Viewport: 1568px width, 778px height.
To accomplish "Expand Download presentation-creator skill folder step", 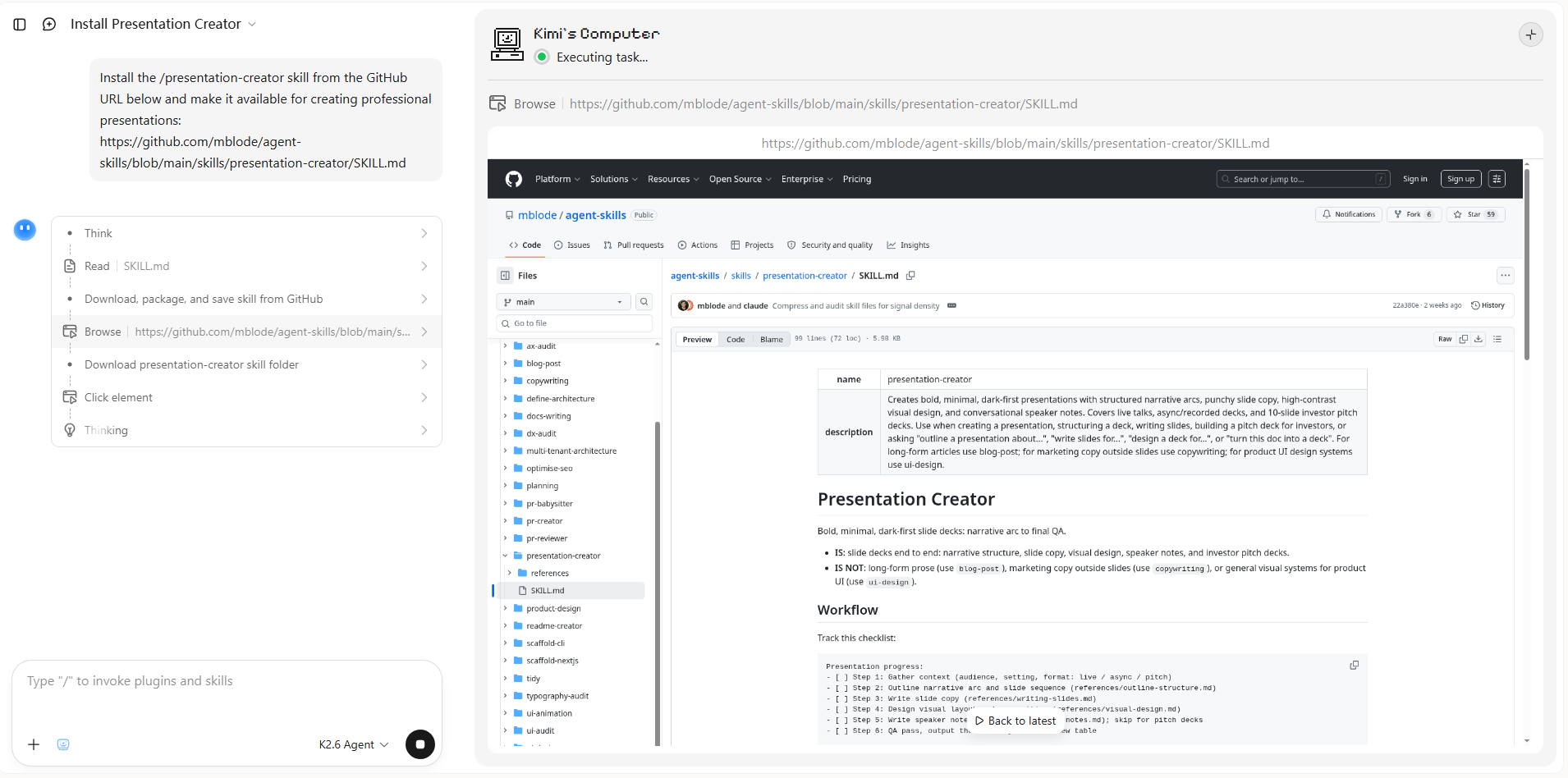I will (247, 364).
